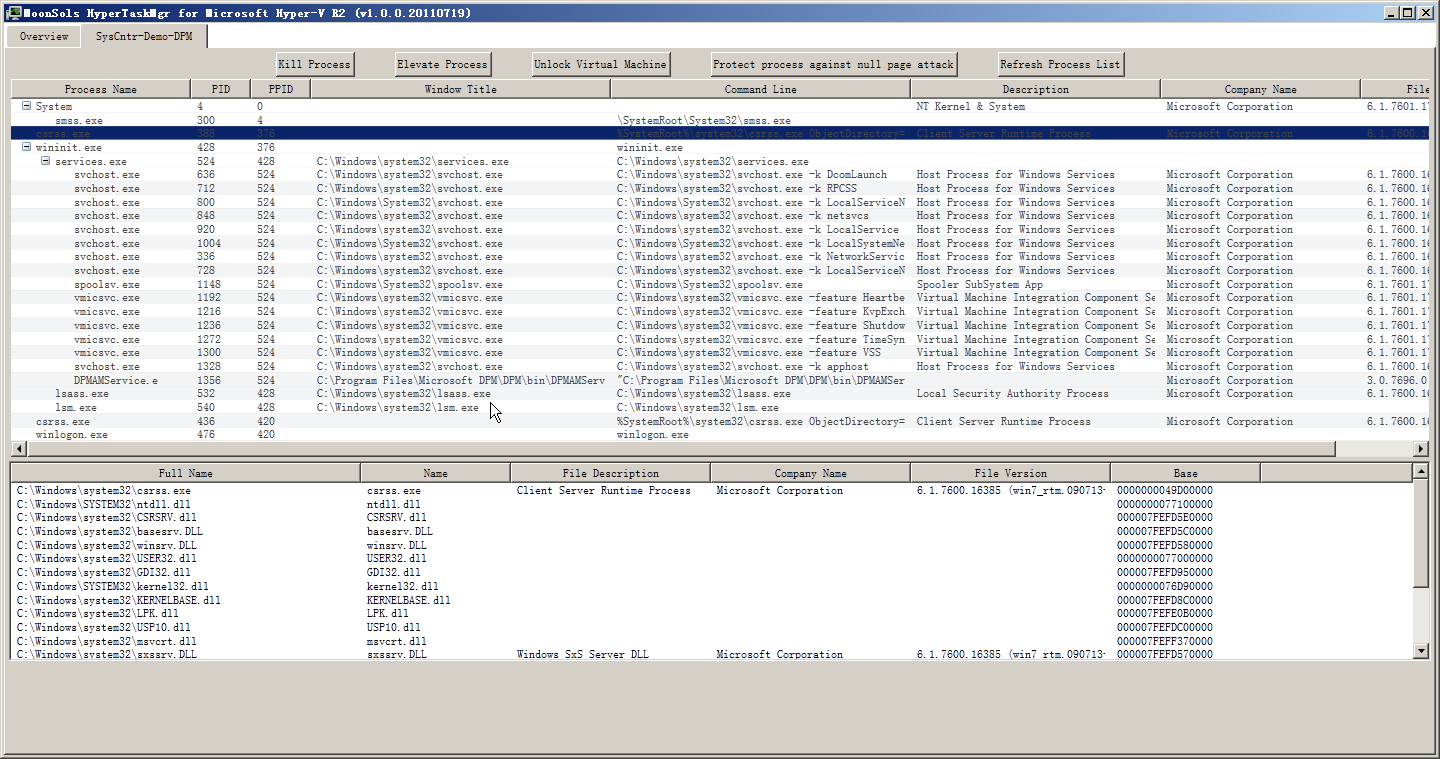Click the Unlock Virtual Machine button
Viewport: 1440px width, 759px height.
[600, 64]
